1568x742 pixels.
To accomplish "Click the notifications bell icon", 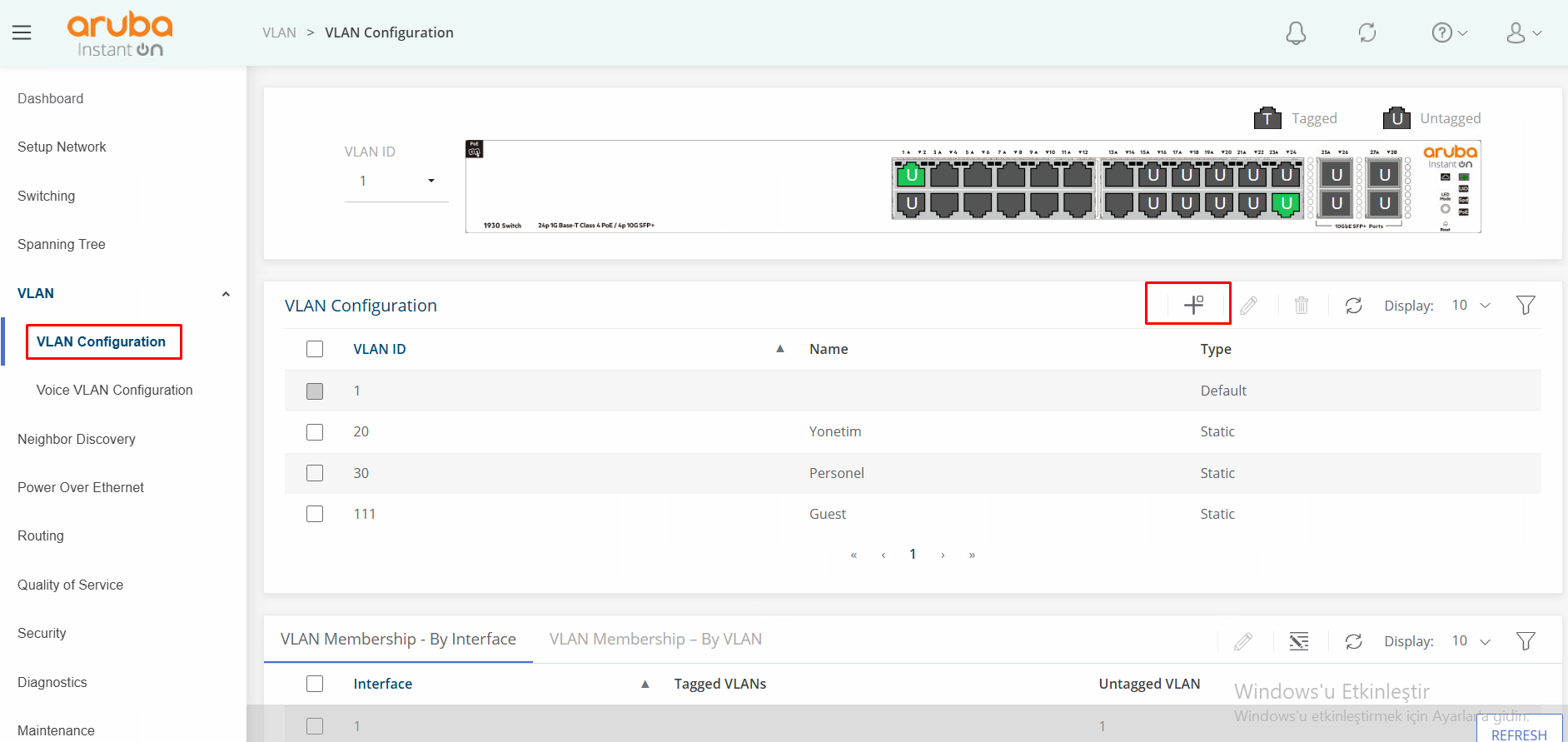I will [1296, 32].
